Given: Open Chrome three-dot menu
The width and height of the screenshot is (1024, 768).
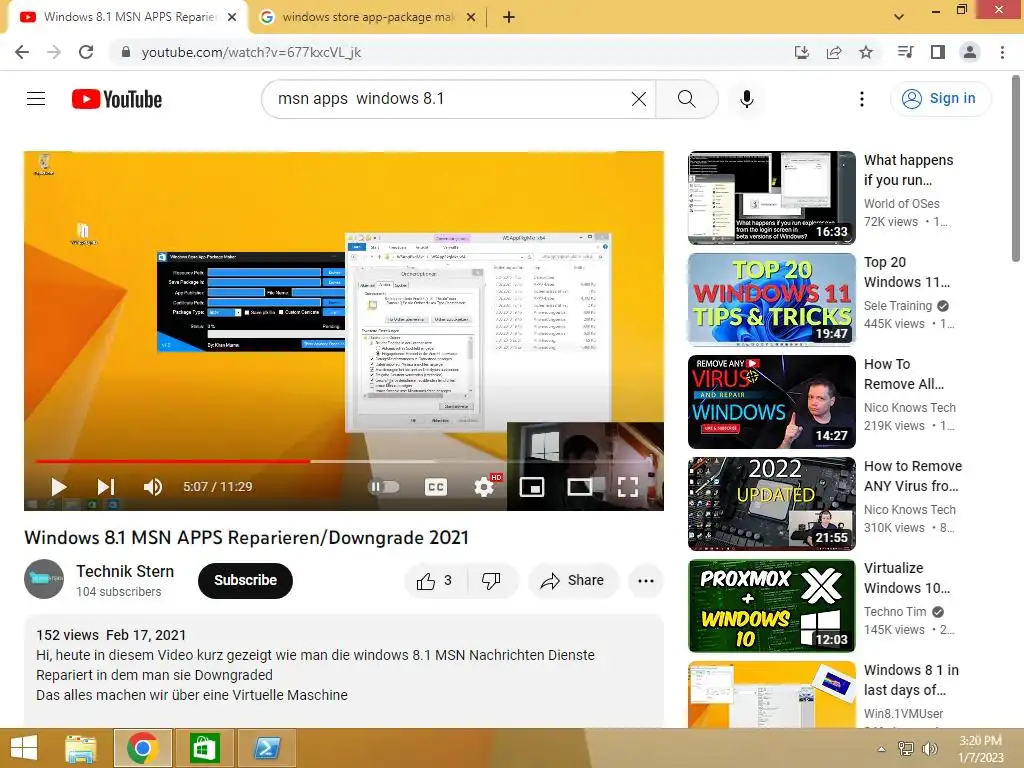Looking at the screenshot, I should [x=1002, y=52].
